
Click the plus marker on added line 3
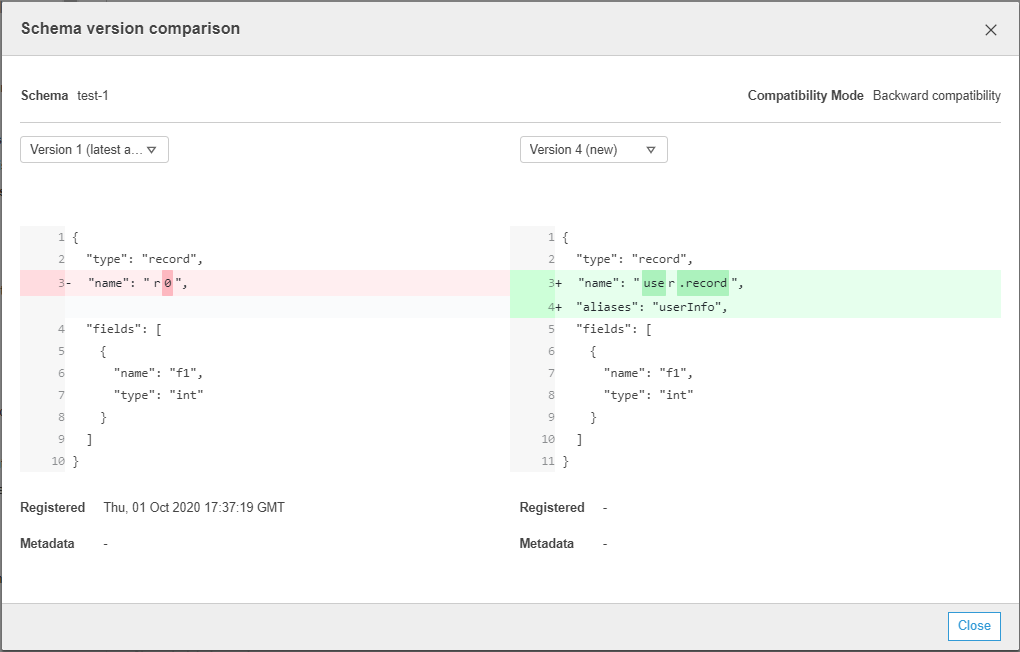click(558, 284)
